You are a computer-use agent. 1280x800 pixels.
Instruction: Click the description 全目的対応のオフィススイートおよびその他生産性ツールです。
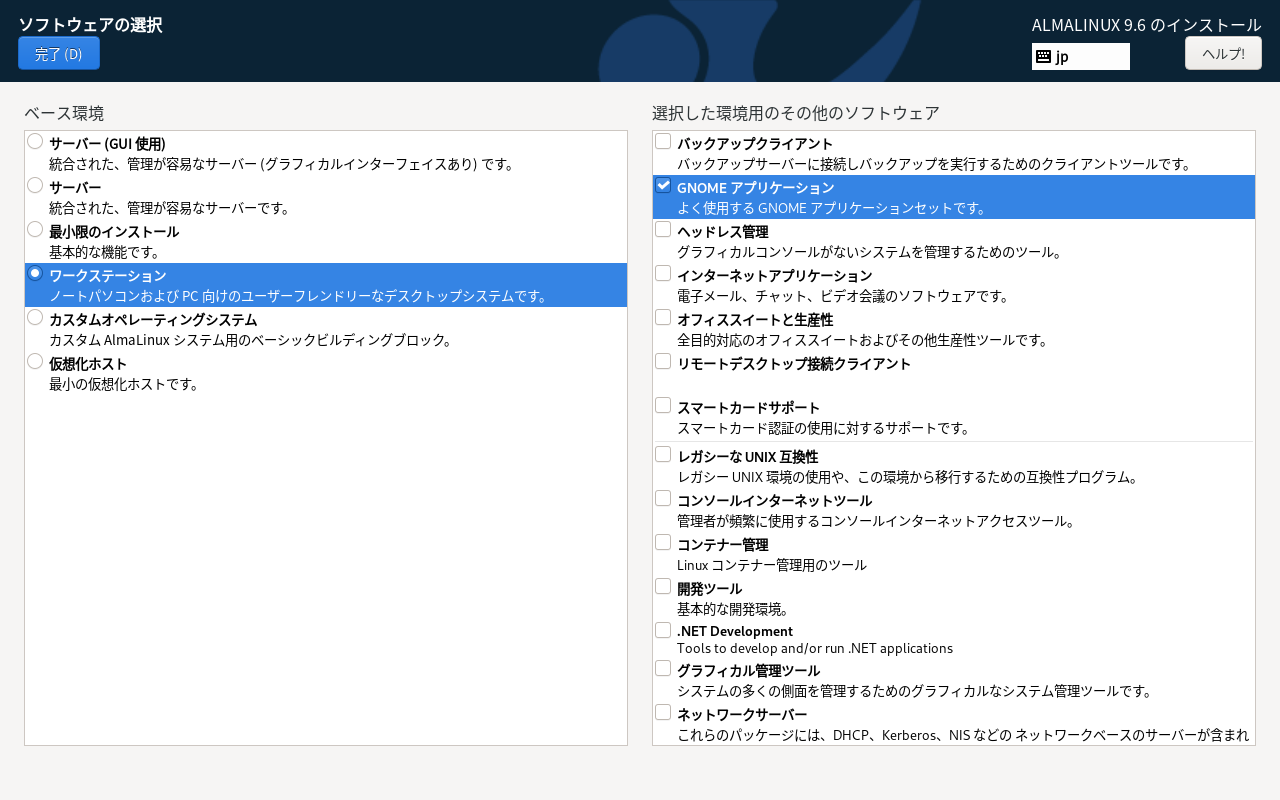(x=862, y=340)
